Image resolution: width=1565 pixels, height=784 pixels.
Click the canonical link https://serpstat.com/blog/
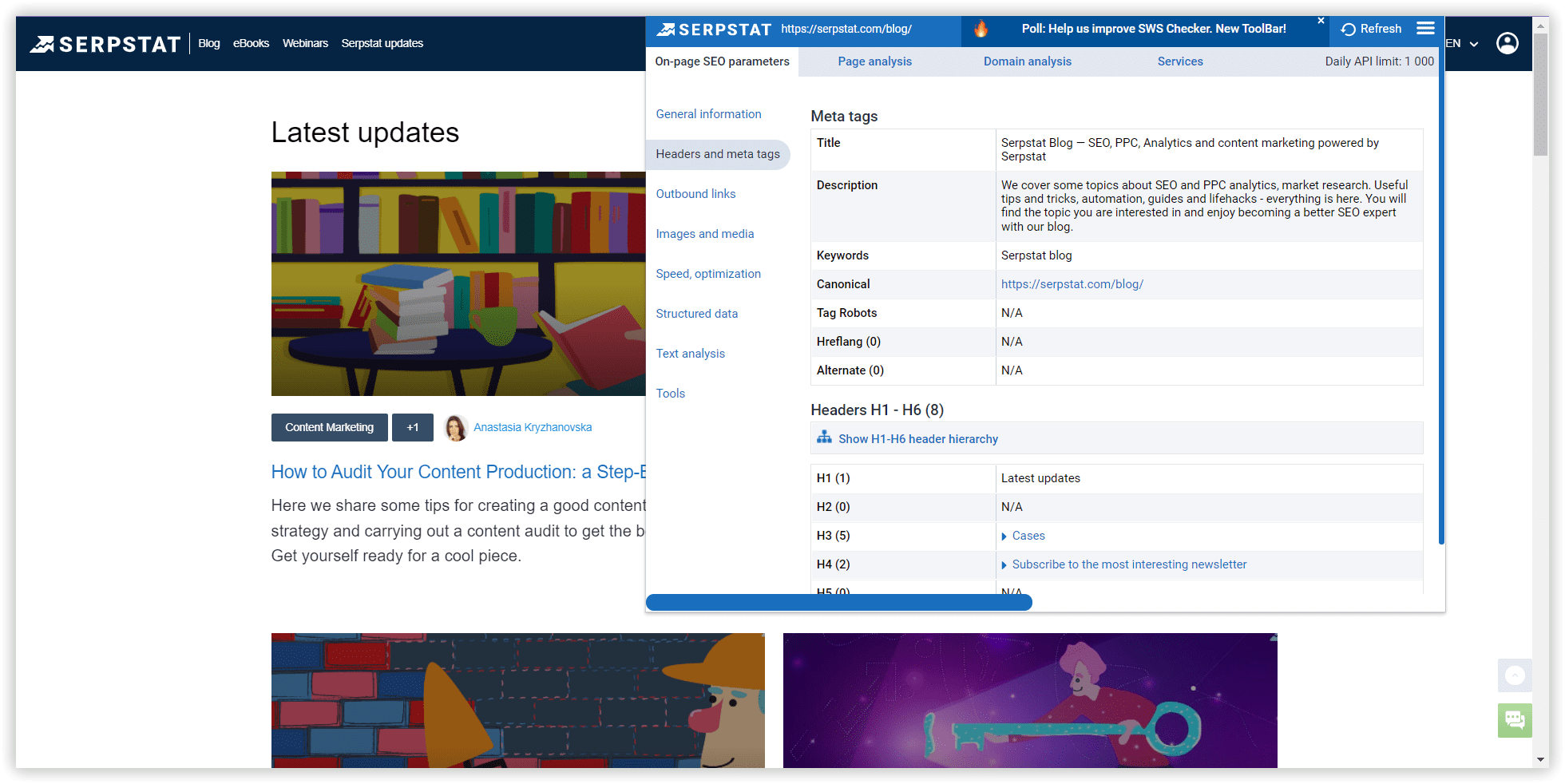click(1072, 284)
